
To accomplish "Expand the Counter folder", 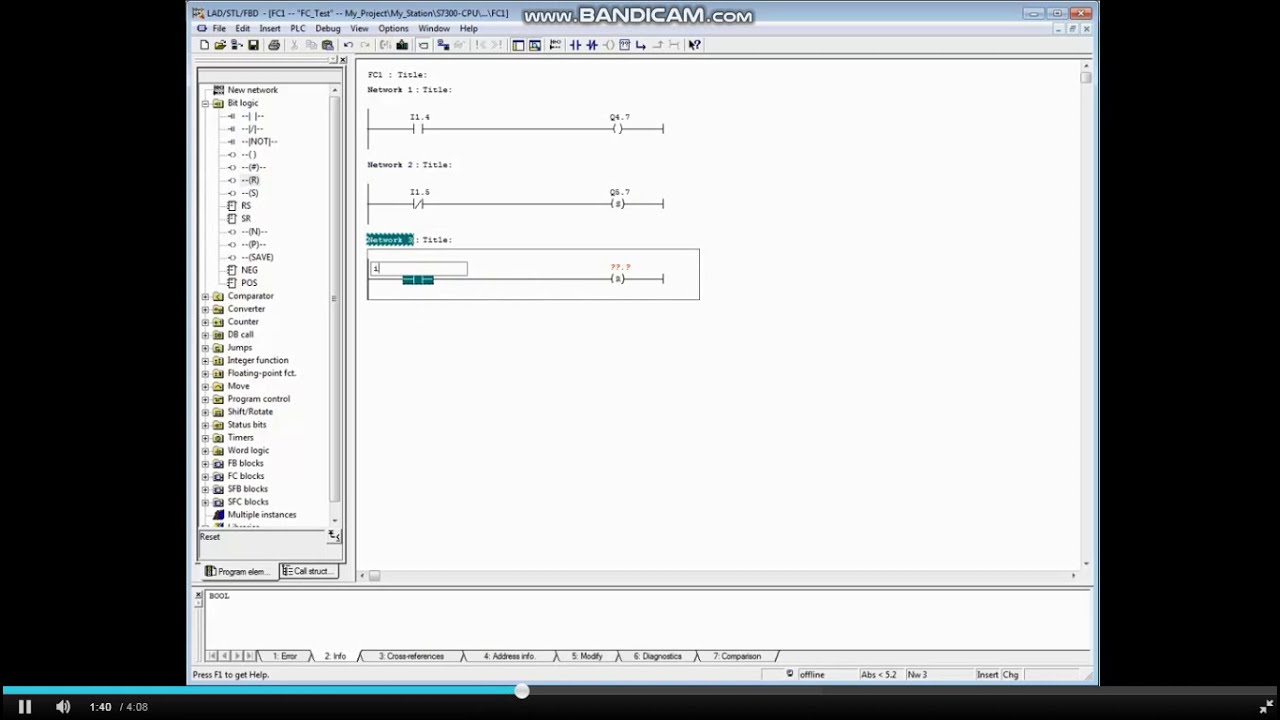I will pyautogui.click(x=205, y=322).
